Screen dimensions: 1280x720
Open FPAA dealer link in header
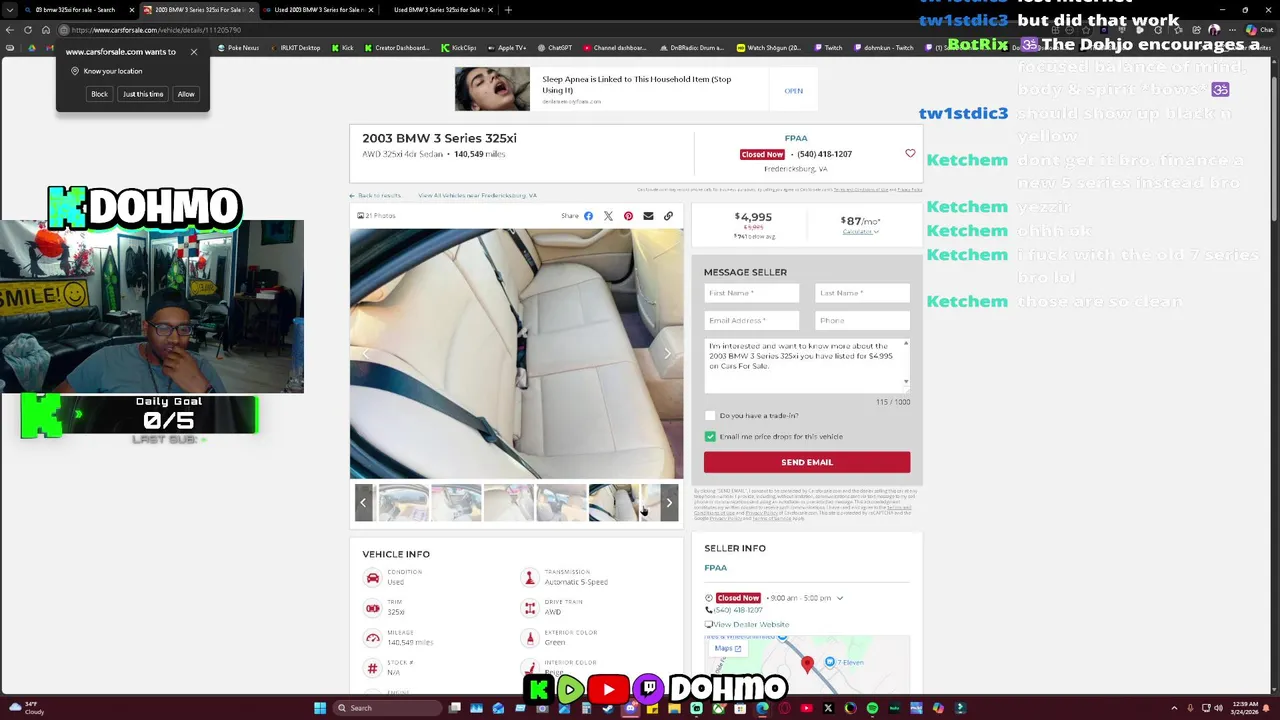pos(796,138)
